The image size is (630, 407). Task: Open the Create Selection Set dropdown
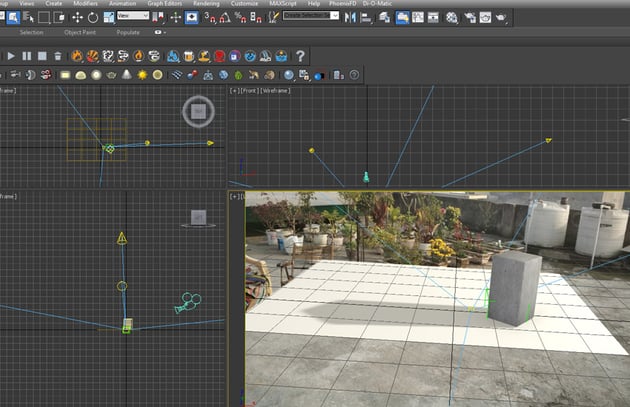(311, 16)
